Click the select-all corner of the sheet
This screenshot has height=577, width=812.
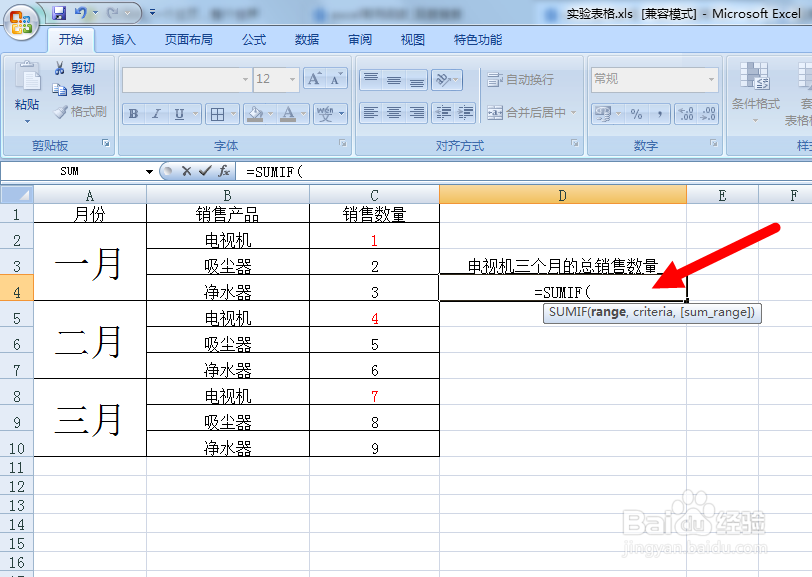(x=17, y=195)
